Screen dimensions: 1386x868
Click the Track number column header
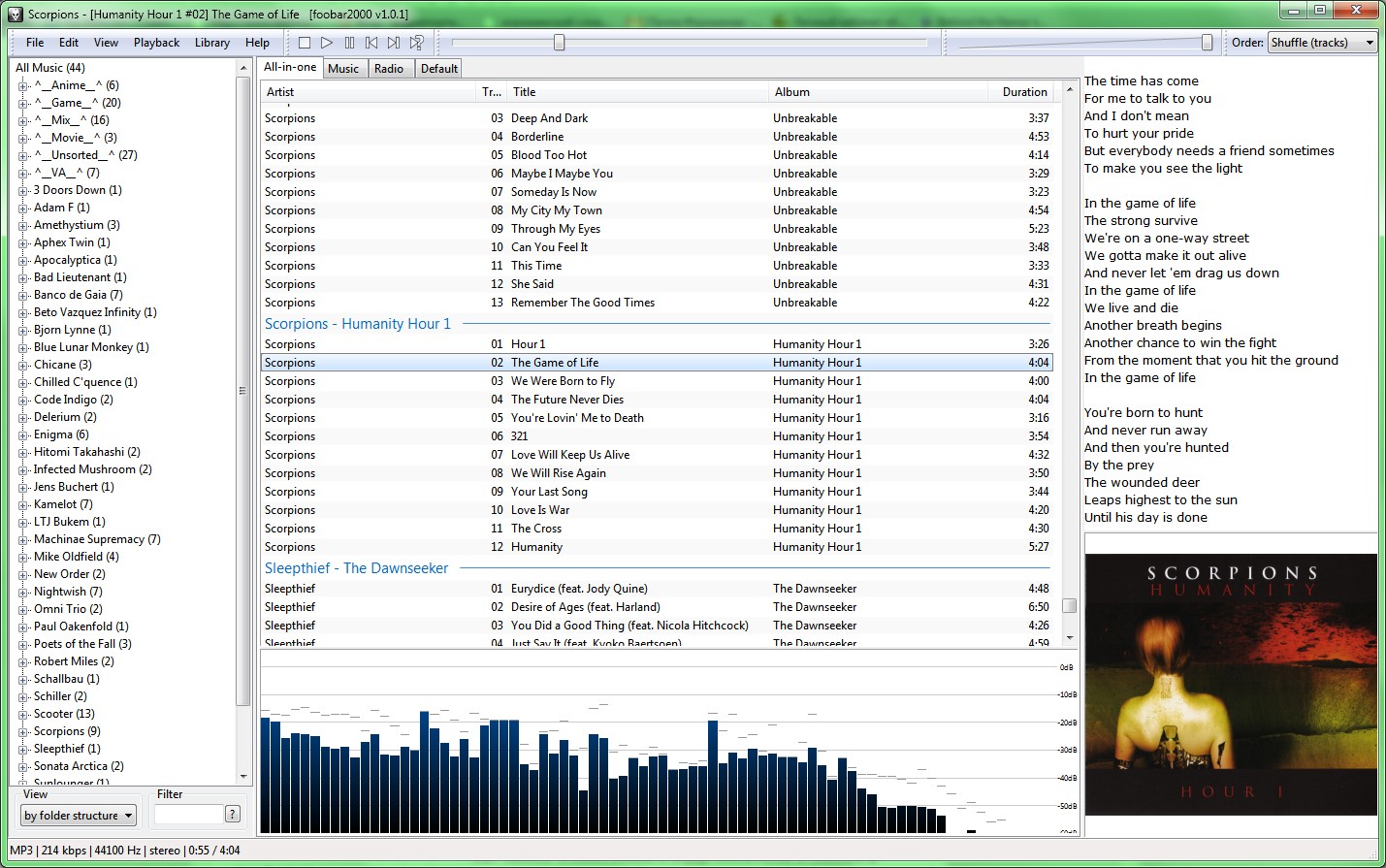[492, 92]
